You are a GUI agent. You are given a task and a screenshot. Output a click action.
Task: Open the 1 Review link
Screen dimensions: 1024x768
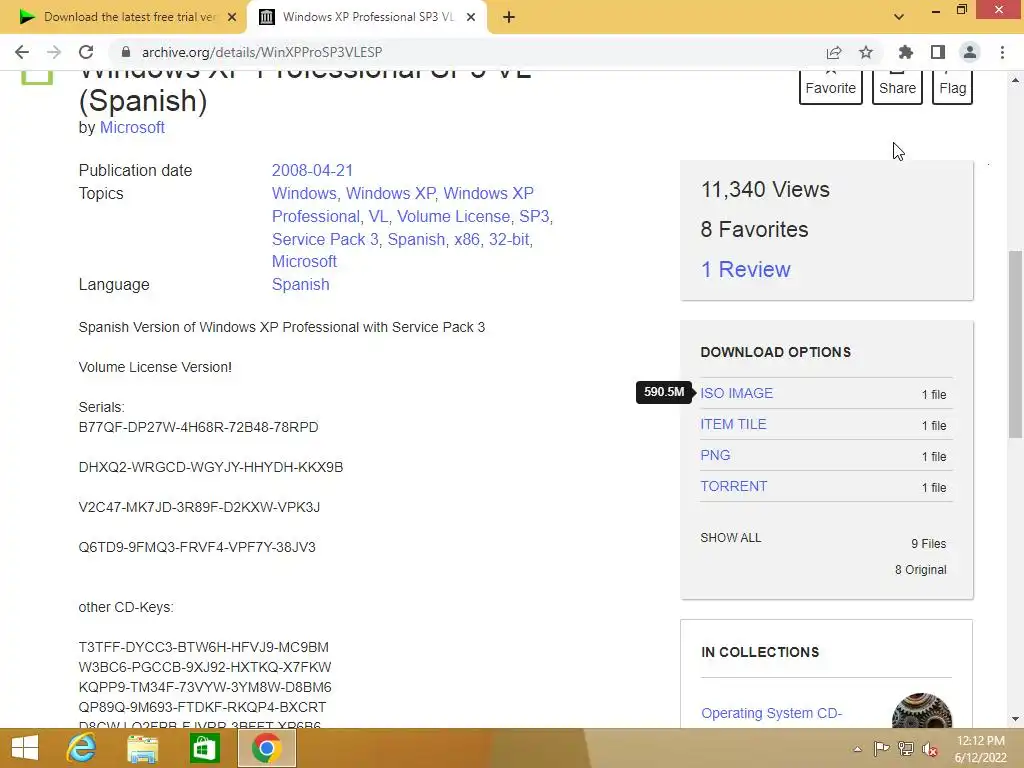(x=745, y=269)
